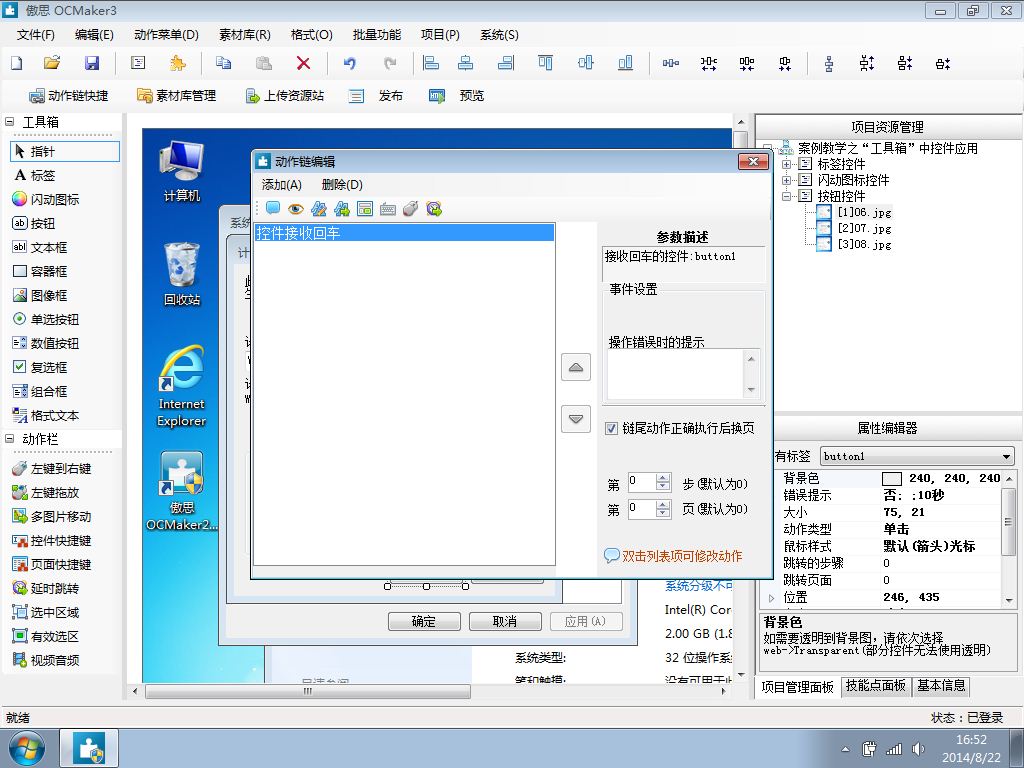Click 上传资源站 upload button
This screenshot has width=1024, height=768.
[x=284, y=96]
